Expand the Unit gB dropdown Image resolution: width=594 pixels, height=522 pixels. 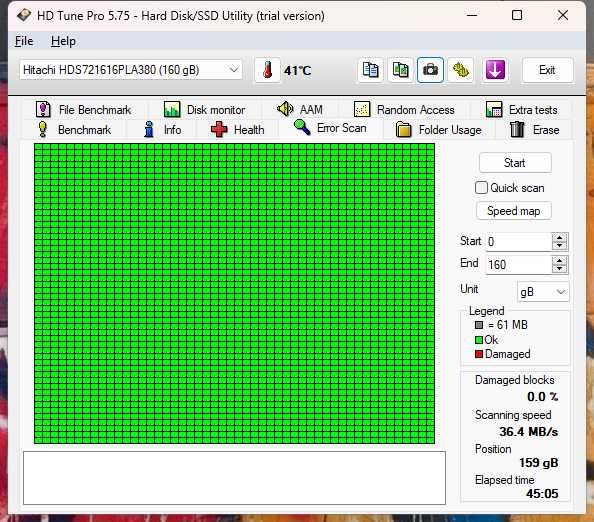click(543, 292)
